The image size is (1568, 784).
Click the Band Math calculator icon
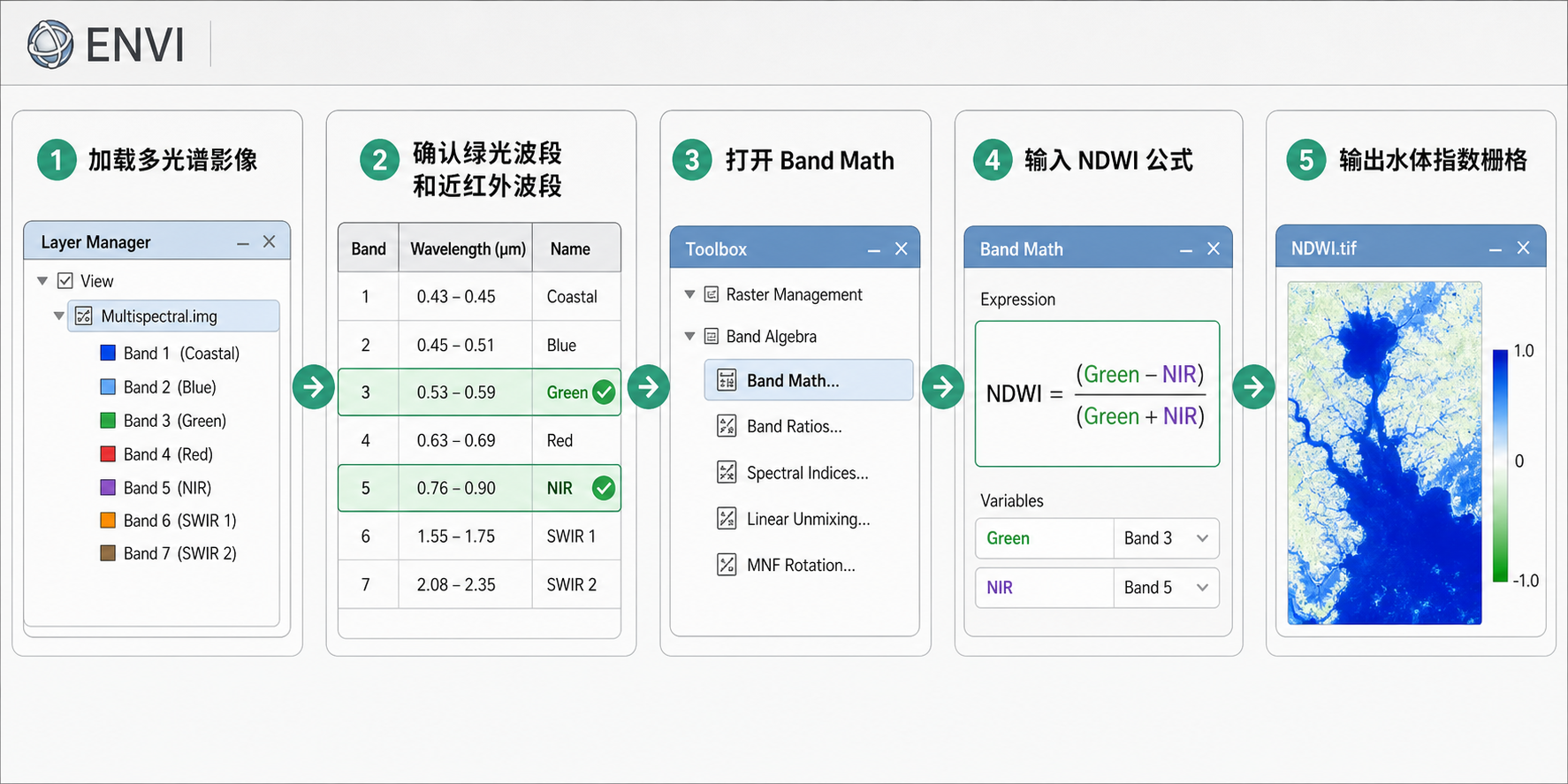coord(727,380)
